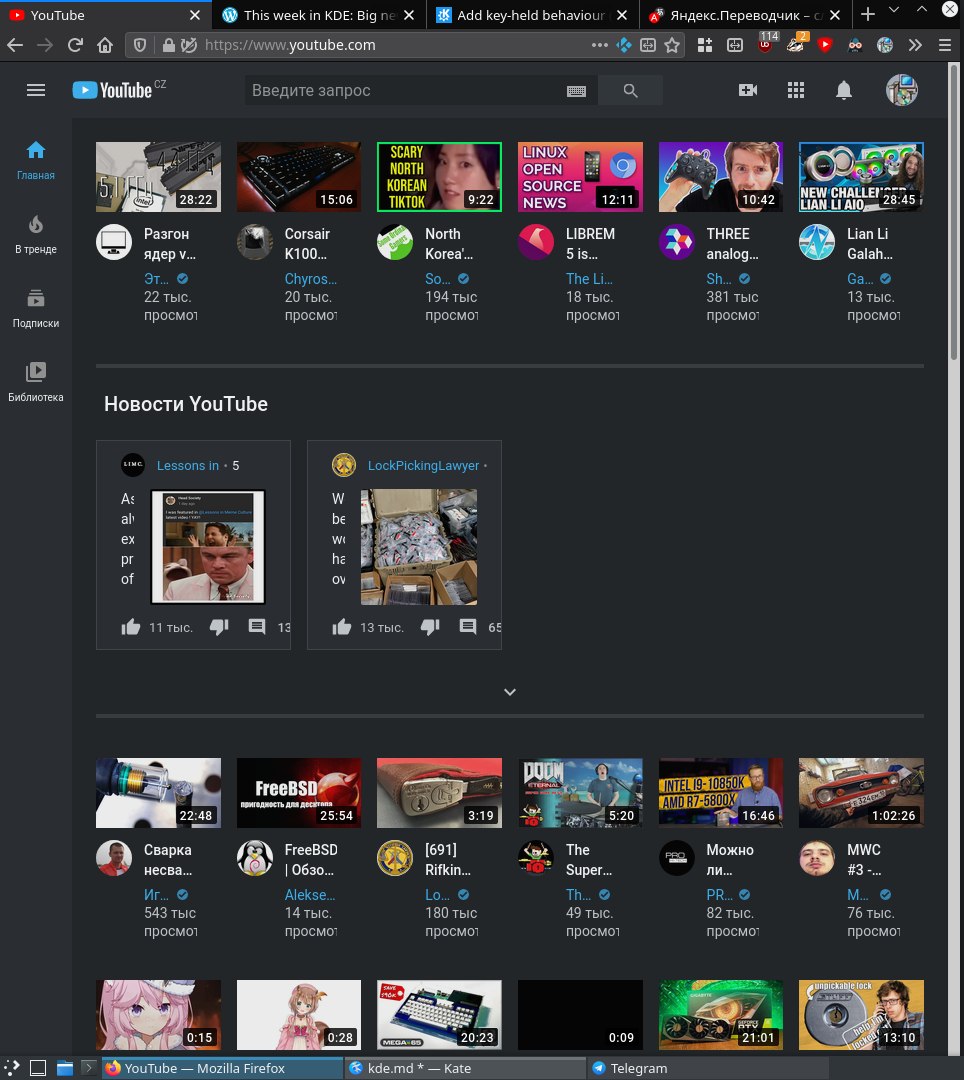Viewport: 964px width, 1080px height.
Task: Open the YouTube apps grid
Action: [796, 90]
